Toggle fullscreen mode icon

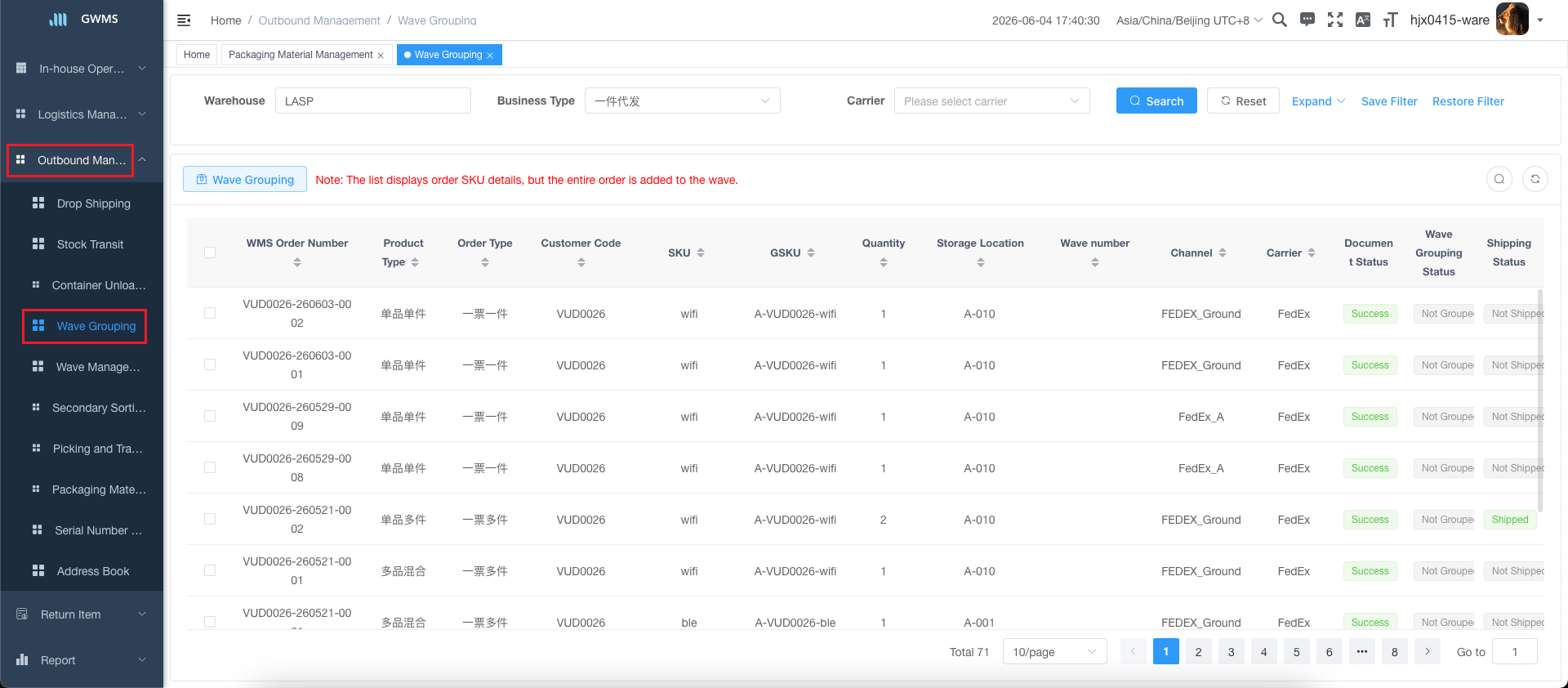point(1335,20)
